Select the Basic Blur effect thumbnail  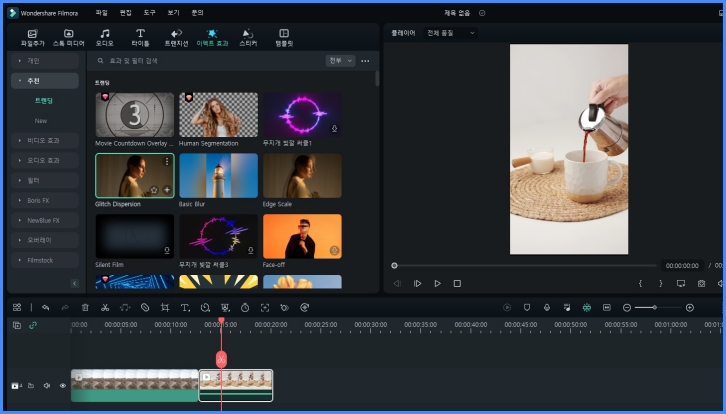pos(219,176)
